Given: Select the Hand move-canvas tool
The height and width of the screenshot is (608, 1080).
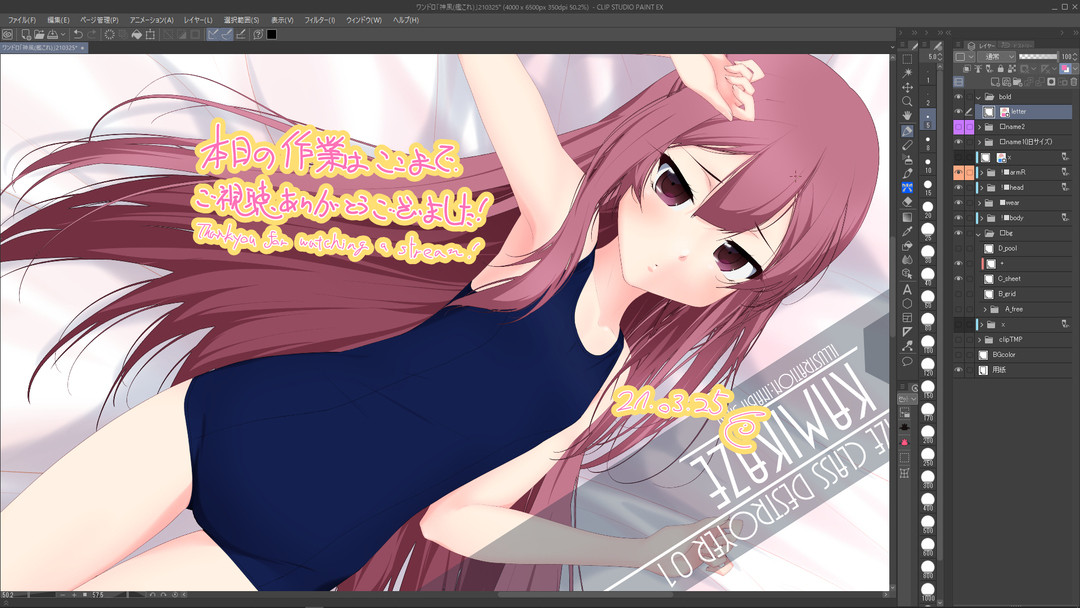Looking at the screenshot, I should pos(907,116).
